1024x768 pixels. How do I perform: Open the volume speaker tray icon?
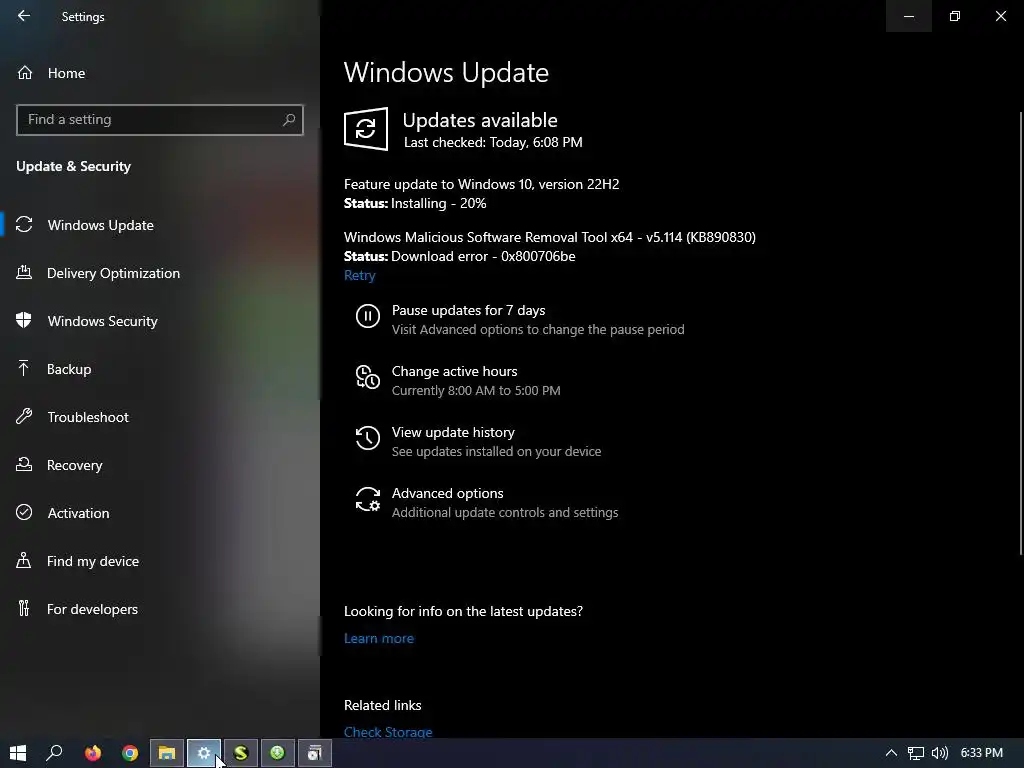(x=939, y=753)
